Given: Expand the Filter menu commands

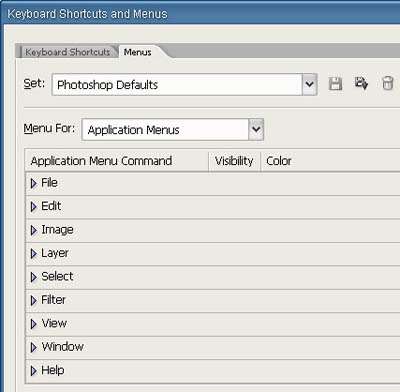Looking at the screenshot, I should [x=33, y=301].
